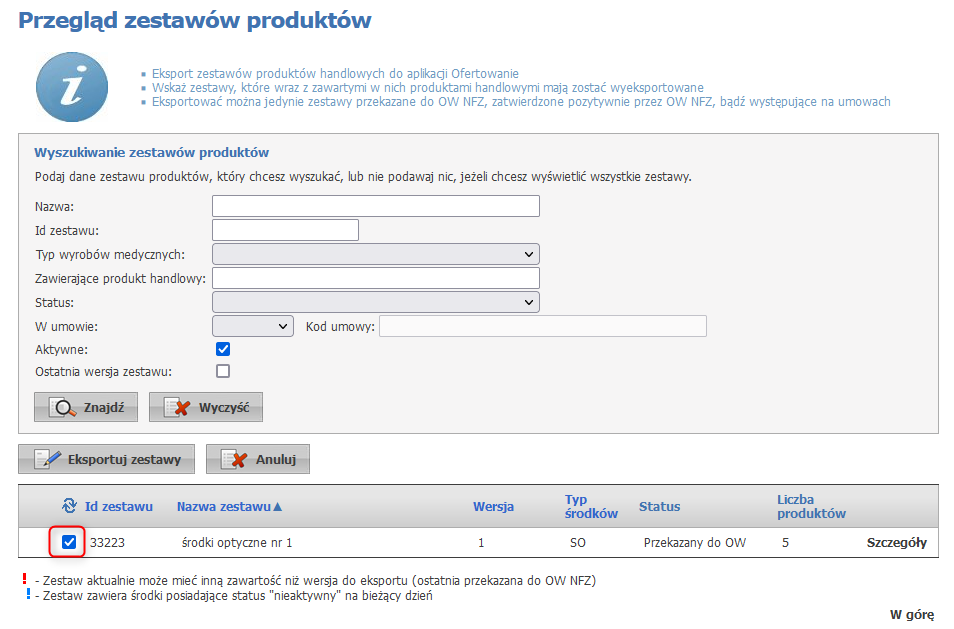Enable Ostatnia wersja zestawu checkbox
954x629 pixels.
(223, 371)
